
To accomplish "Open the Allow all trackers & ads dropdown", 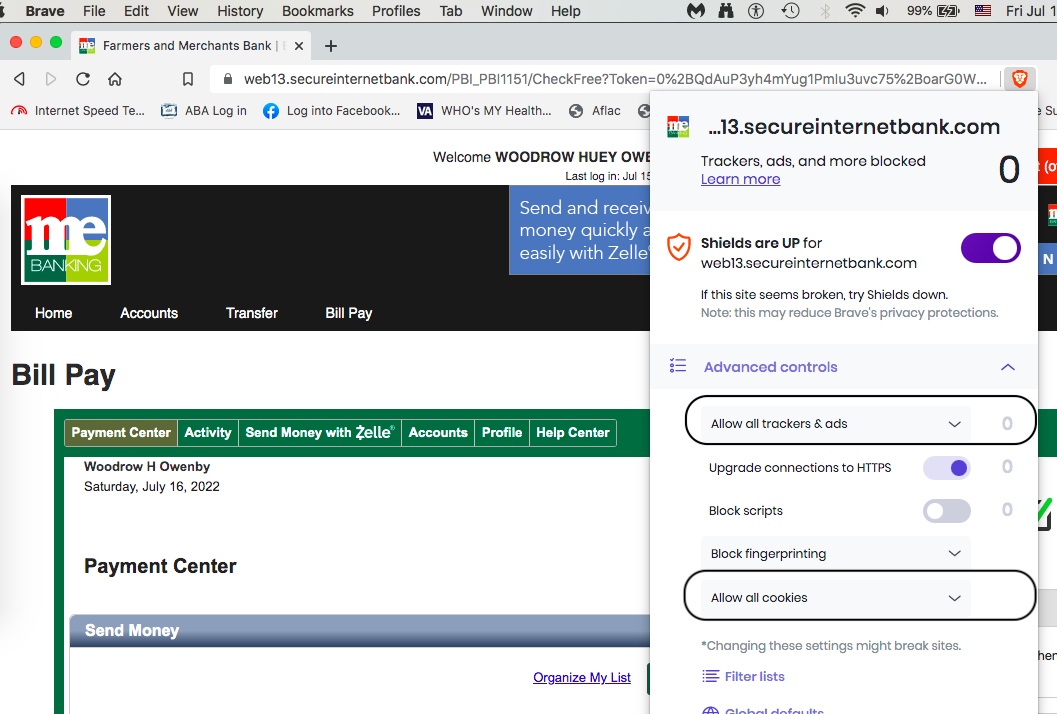I will [x=835, y=424].
